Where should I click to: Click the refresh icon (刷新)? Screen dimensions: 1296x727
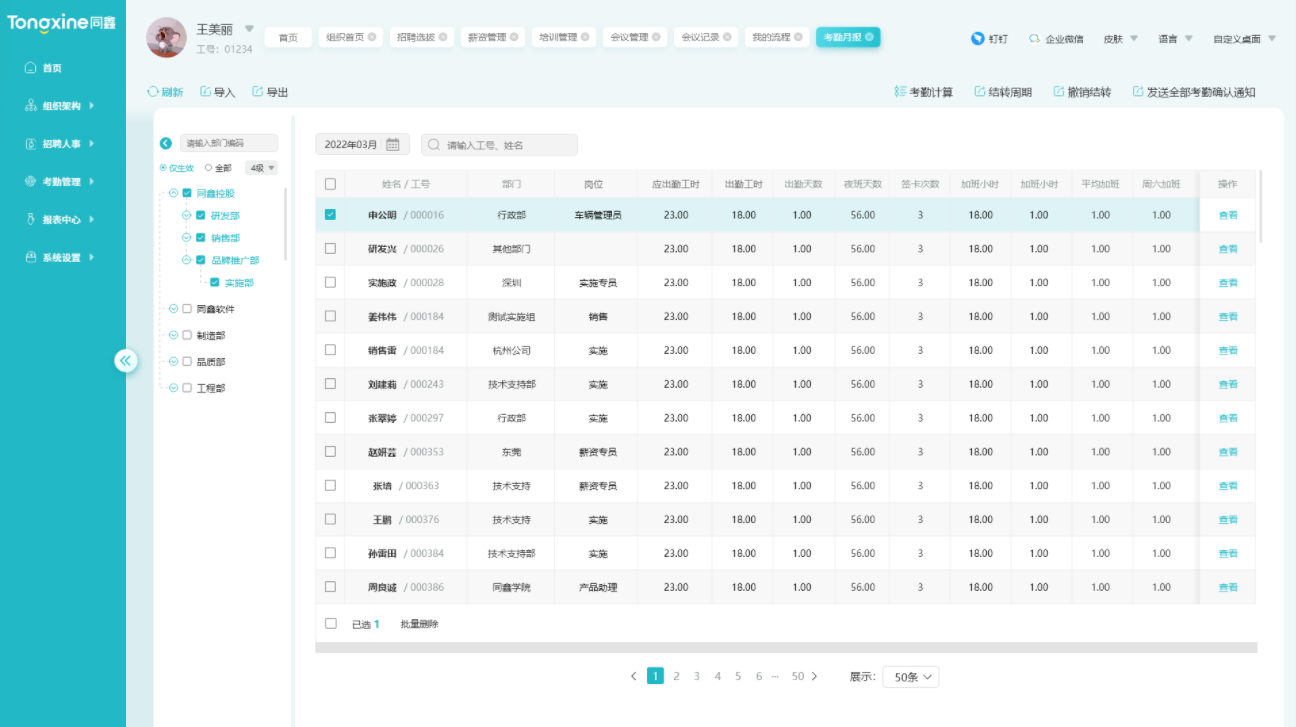153,92
